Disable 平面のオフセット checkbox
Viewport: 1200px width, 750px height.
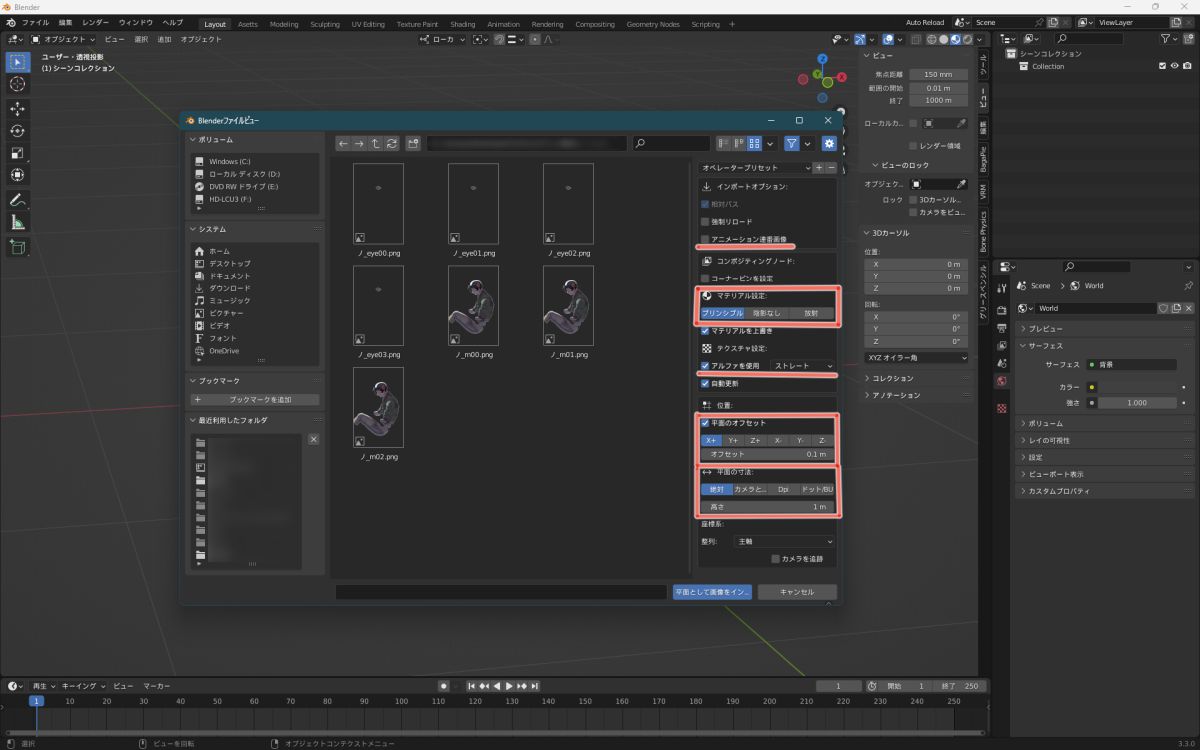705,423
